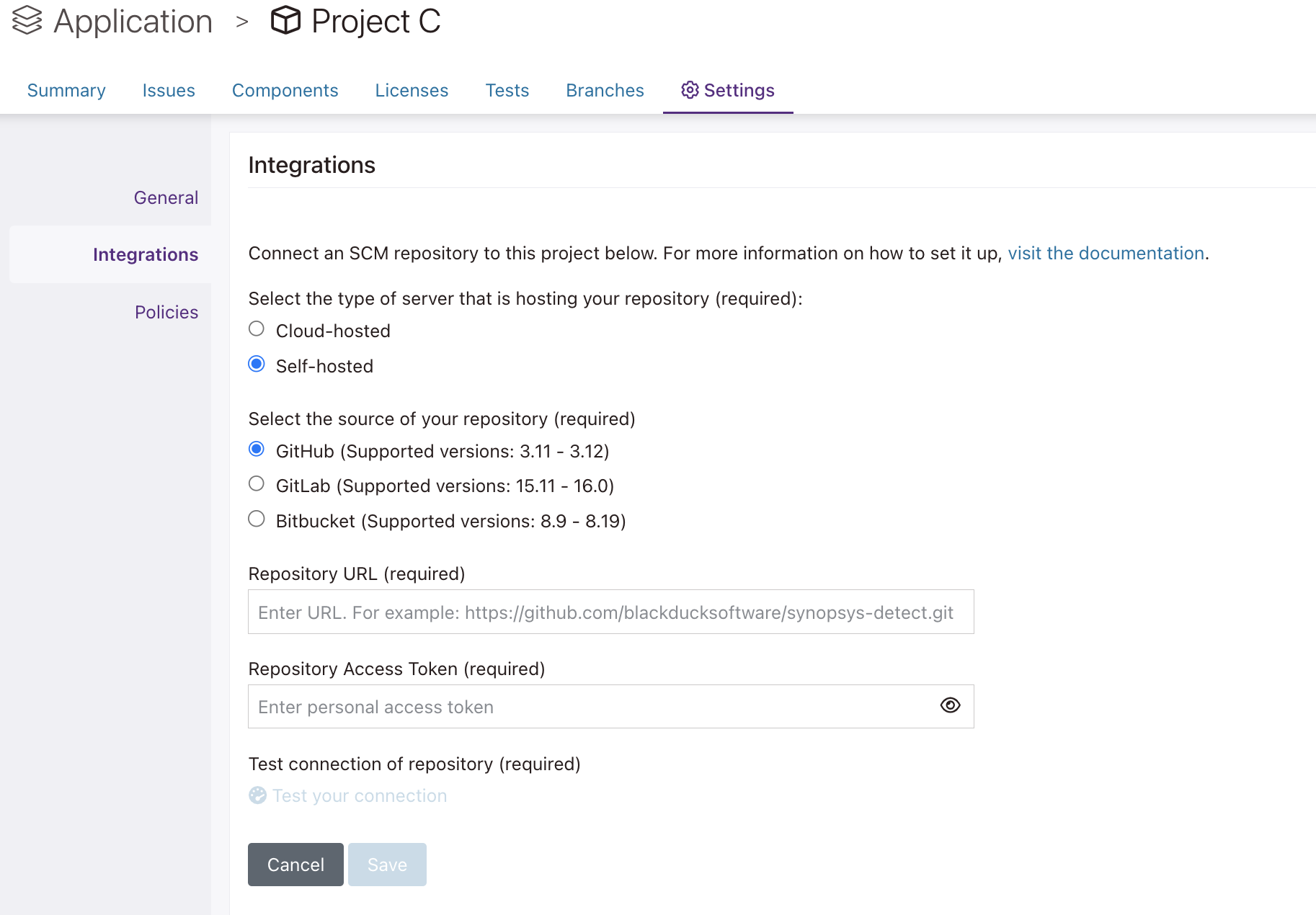
Task: Open the visit the documentation link
Action: [1106, 253]
